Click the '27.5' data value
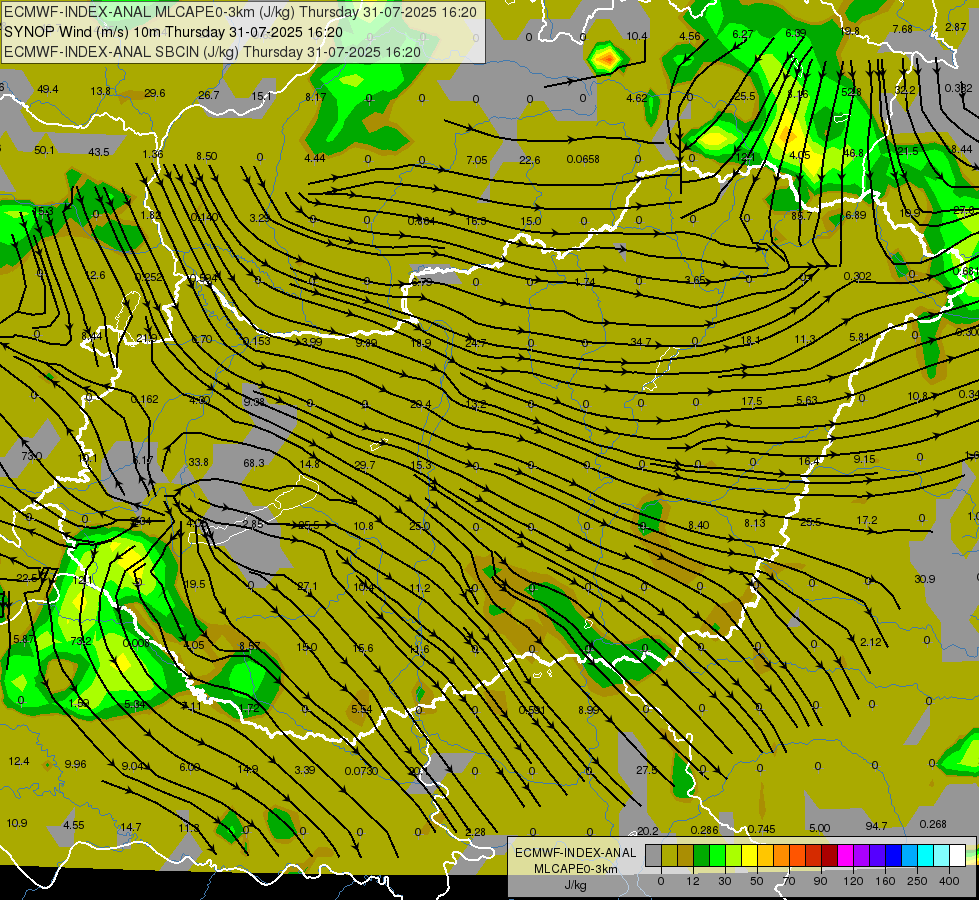This screenshot has width=979, height=900. pyautogui.click(x=646, y=770)
